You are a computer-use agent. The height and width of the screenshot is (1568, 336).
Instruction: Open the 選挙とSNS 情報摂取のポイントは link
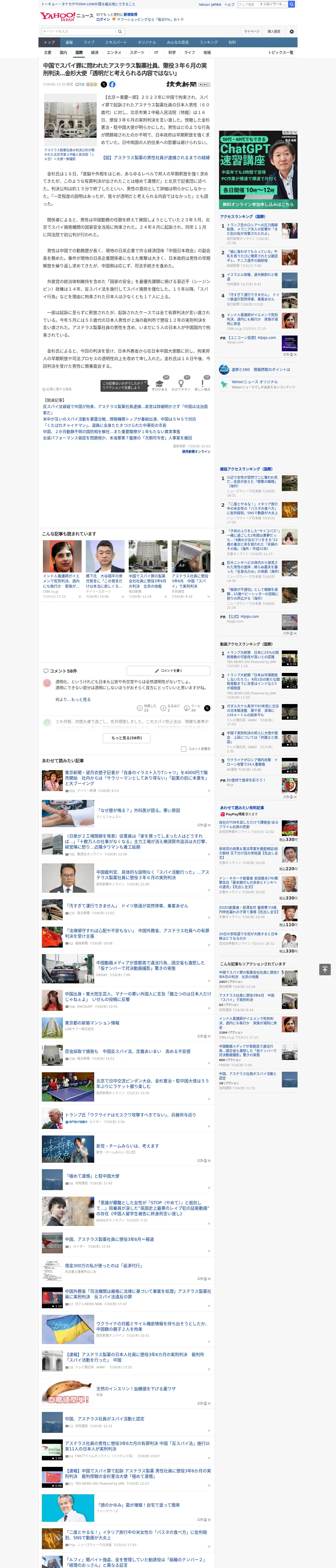point(260,370)
